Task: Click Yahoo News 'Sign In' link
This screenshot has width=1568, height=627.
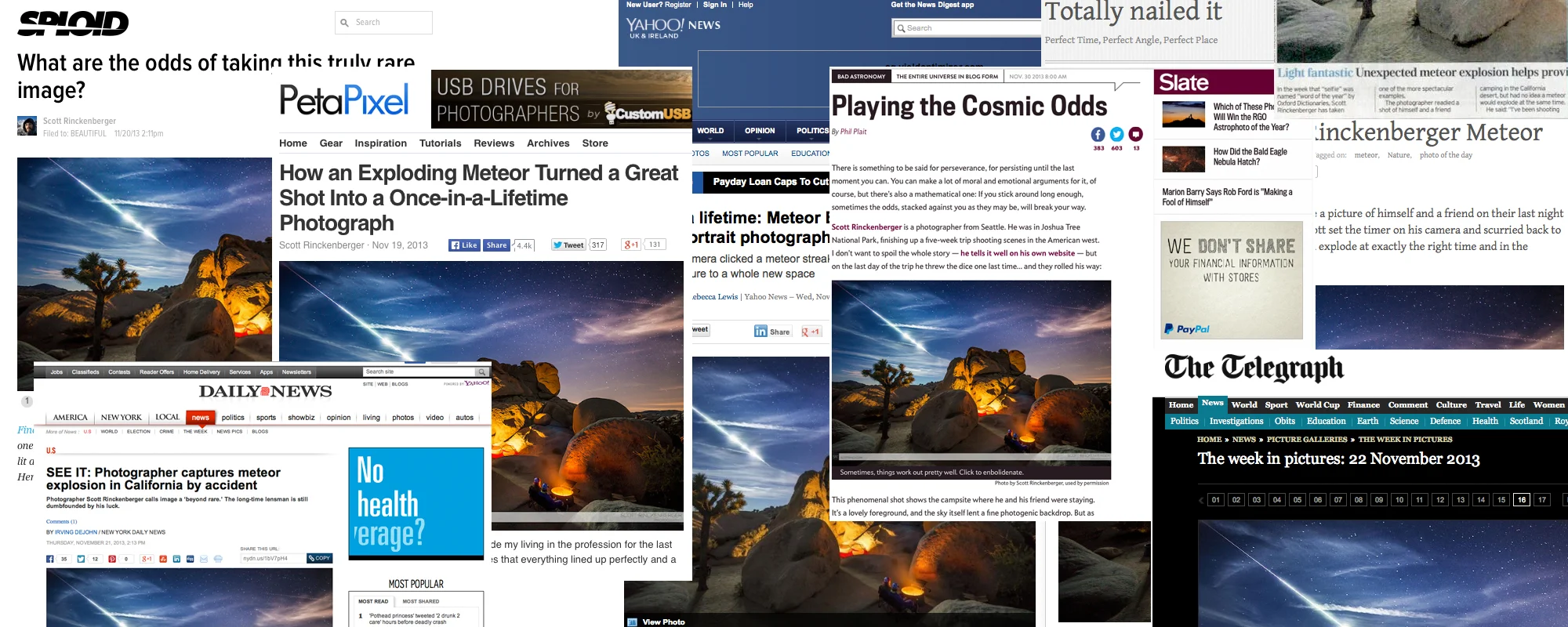Action: 715,5
